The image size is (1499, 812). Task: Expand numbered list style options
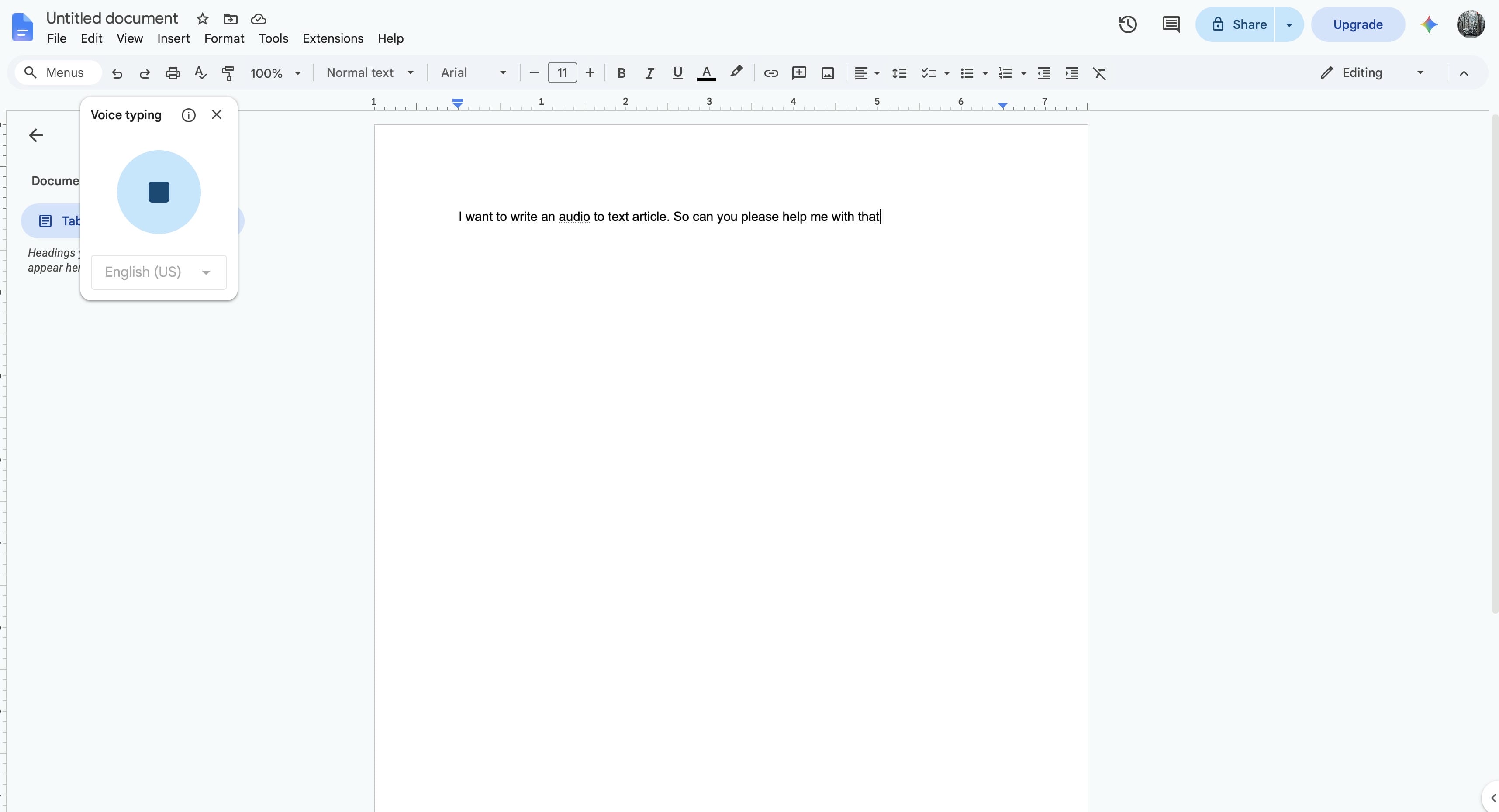[1024, 73]
